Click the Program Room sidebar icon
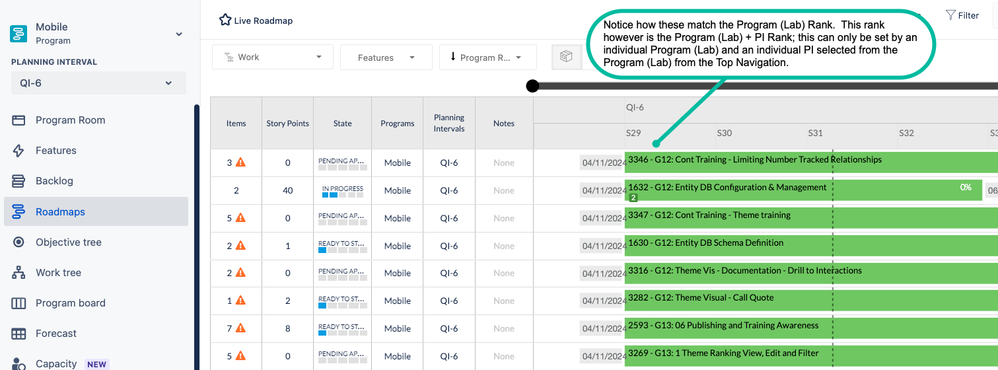The image size is (998, 370). point(18,120)
